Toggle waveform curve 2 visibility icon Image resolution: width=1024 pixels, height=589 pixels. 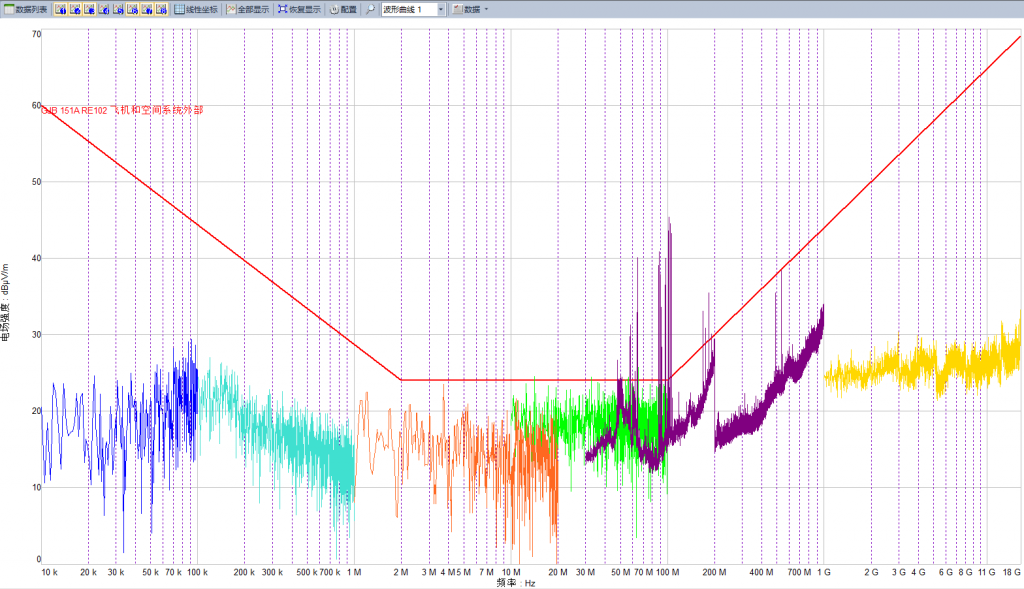coord(75,9)
